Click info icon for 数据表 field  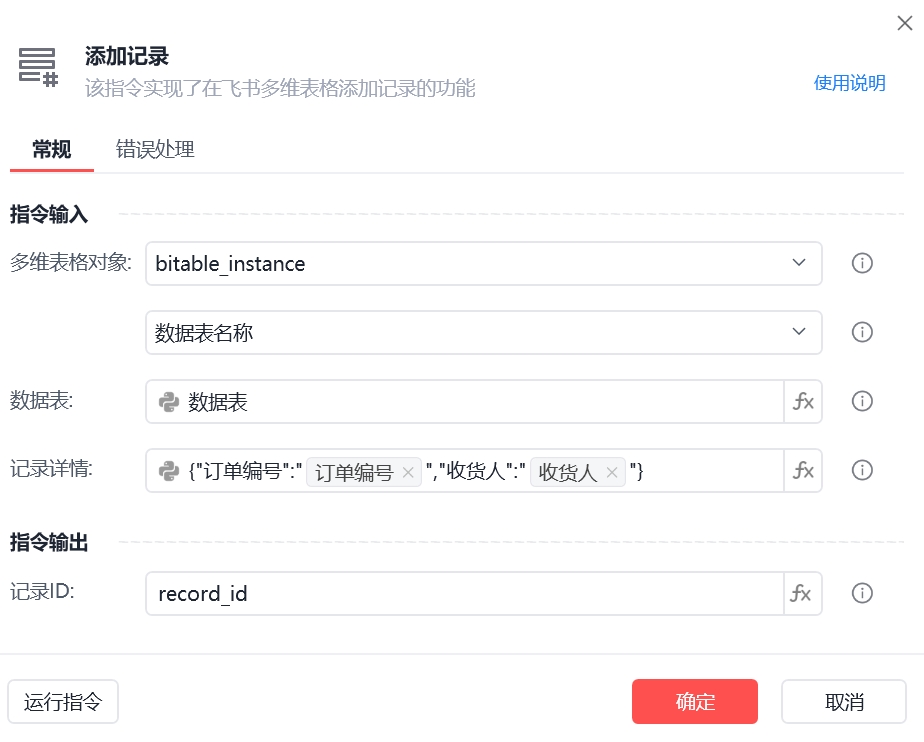[x=861, y=402]
